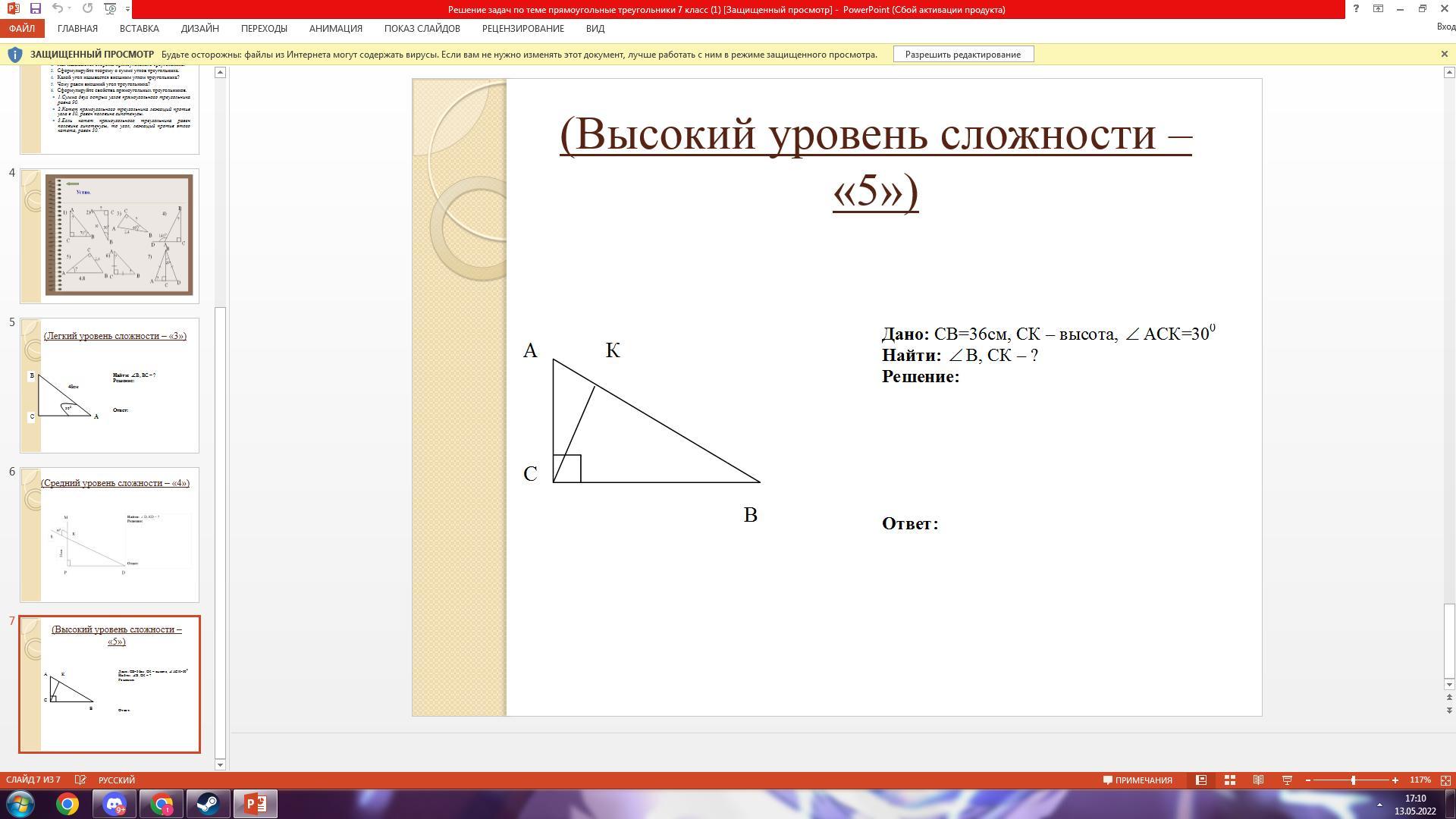
Task: Open Ribbon Display Options button
Action: (x=1379, y=8)
